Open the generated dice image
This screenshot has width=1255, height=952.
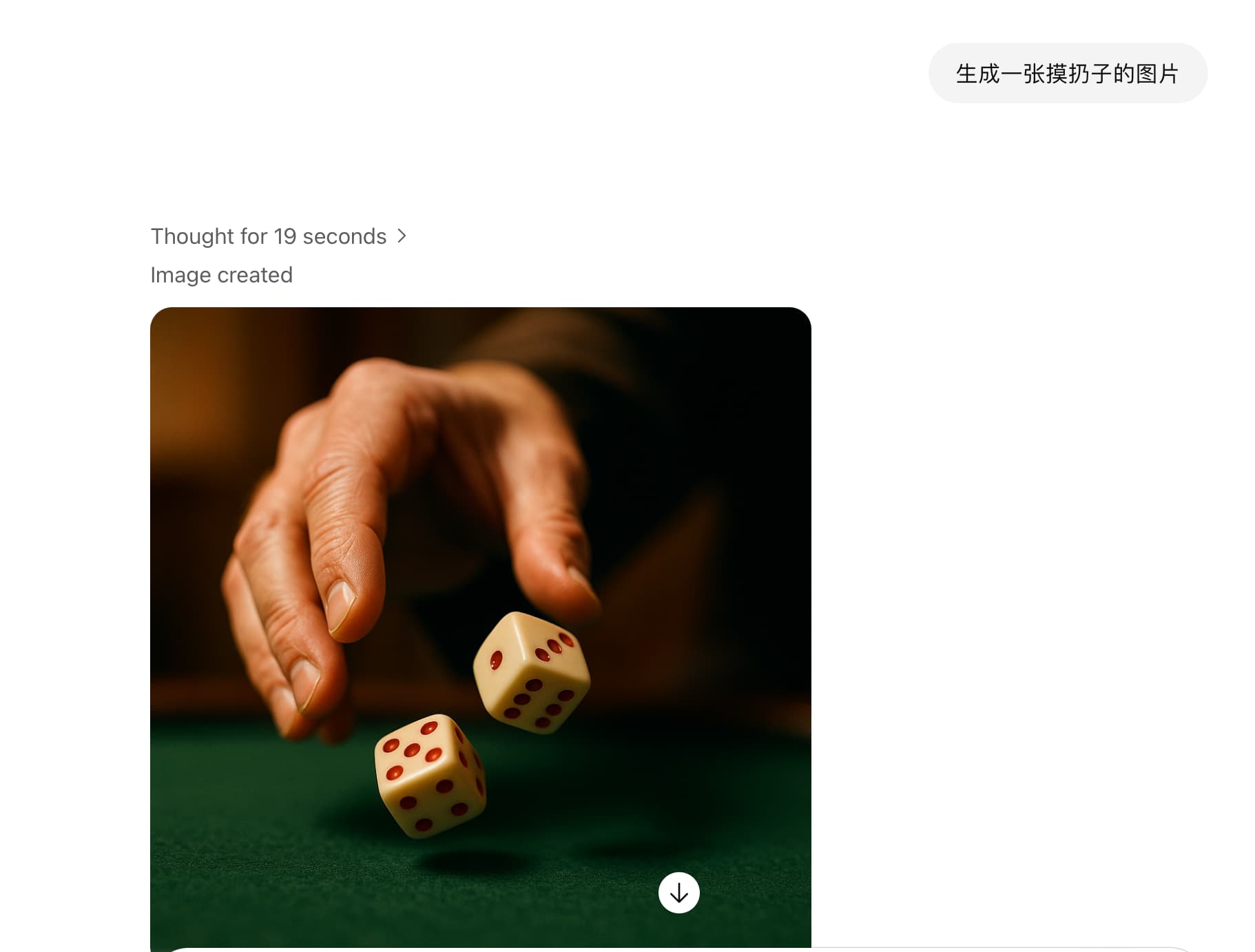pos(480,628)
